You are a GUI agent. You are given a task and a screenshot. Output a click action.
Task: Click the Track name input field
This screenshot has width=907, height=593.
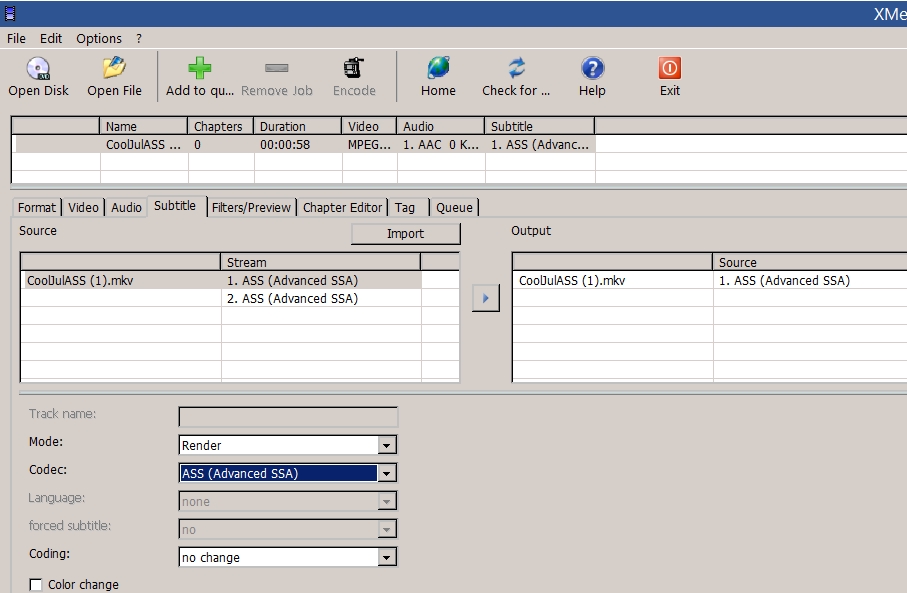click(288, 417)
